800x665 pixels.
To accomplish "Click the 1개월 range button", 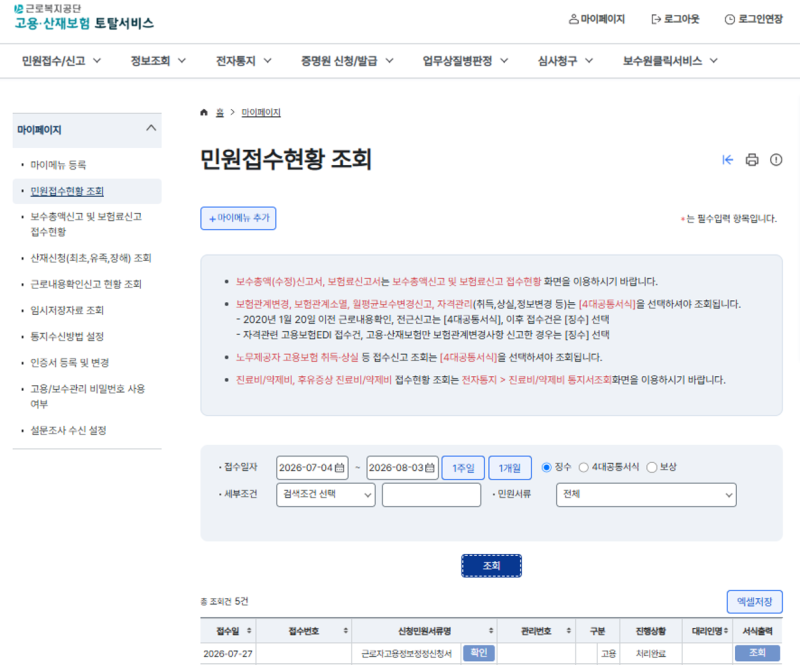I will click(x=510, y=468).
